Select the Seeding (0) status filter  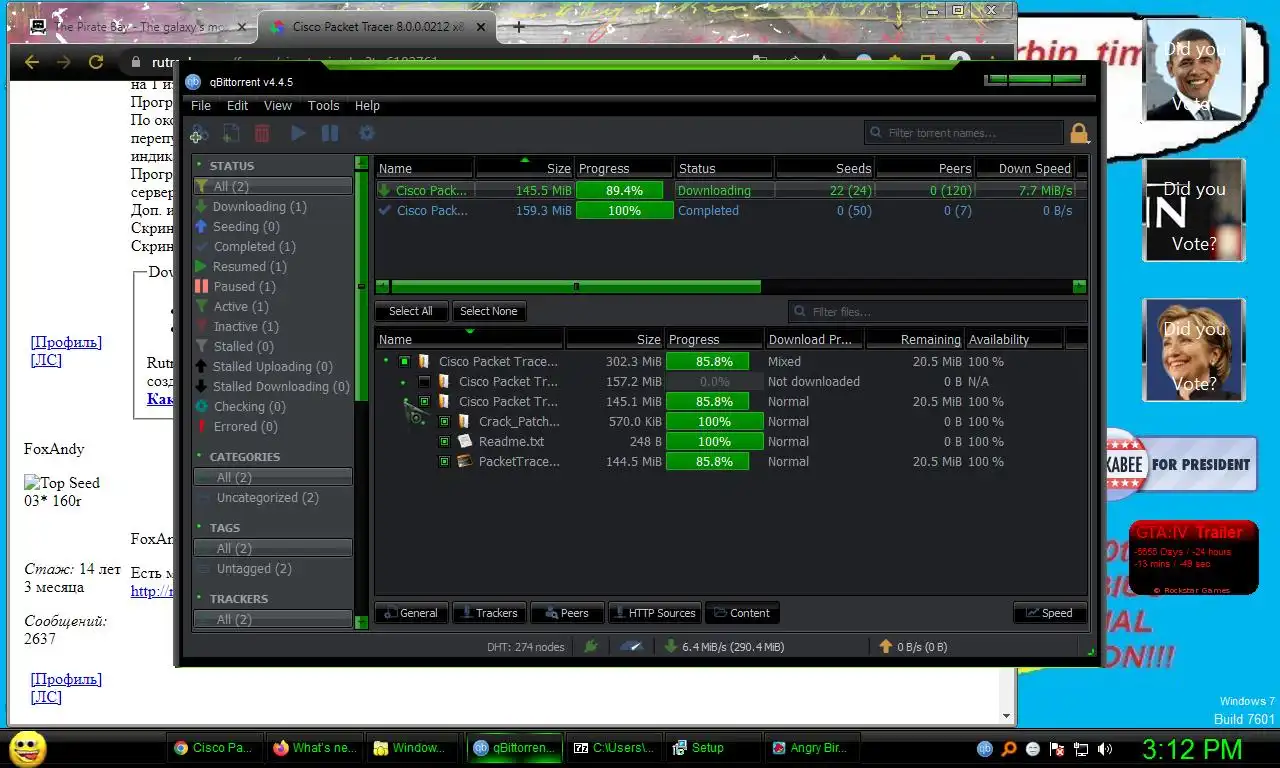(x=245, y=227)
